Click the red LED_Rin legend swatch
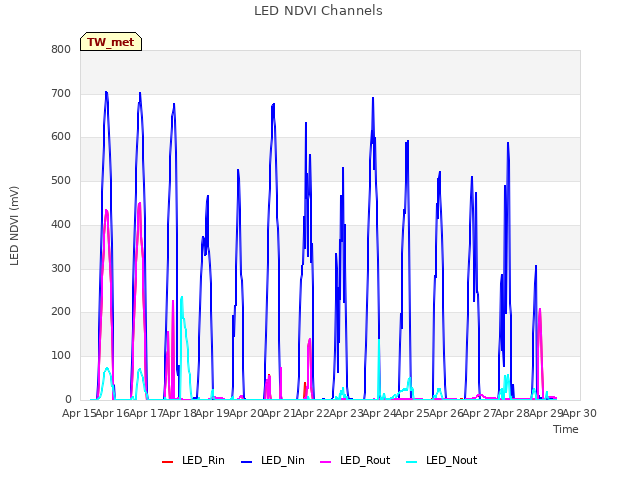 [167, 462]
